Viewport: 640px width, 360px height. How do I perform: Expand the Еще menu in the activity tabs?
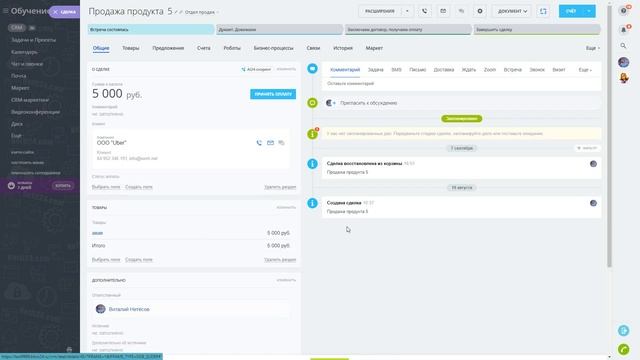pos(585,70)
